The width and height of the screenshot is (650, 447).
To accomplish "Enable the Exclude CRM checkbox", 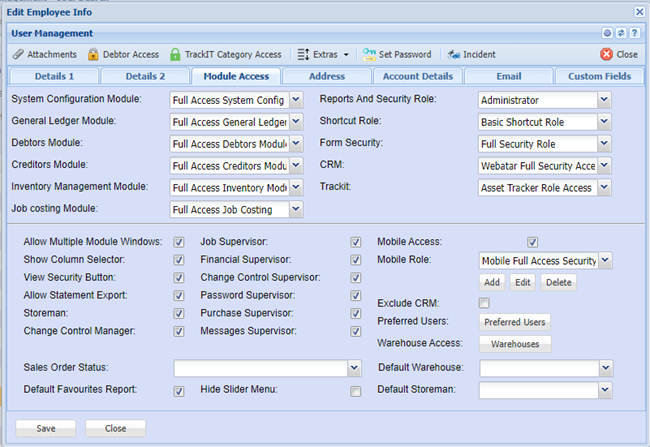I will click(x=484, y=302).
